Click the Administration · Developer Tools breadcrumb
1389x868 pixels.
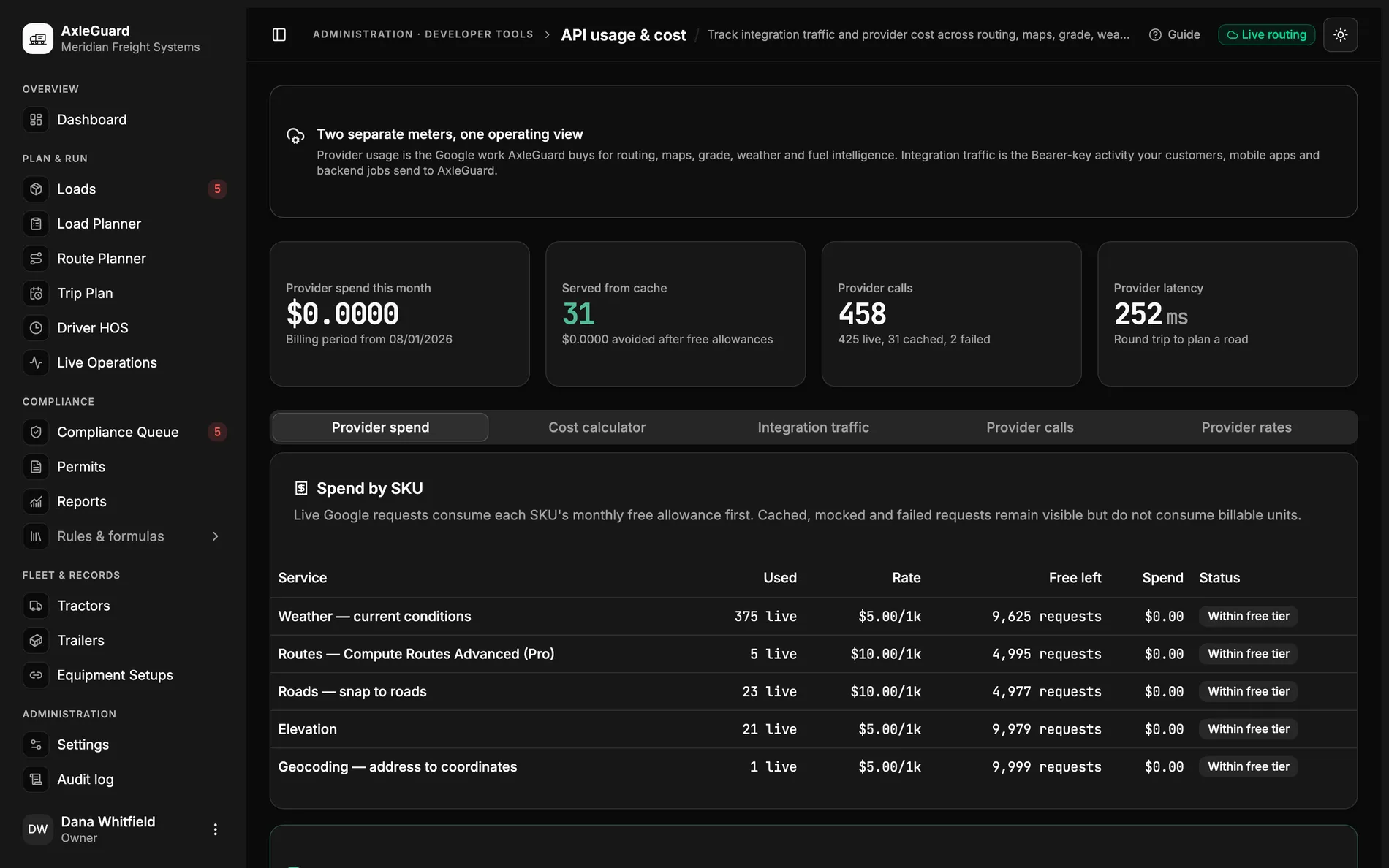(x=423, y=34)
